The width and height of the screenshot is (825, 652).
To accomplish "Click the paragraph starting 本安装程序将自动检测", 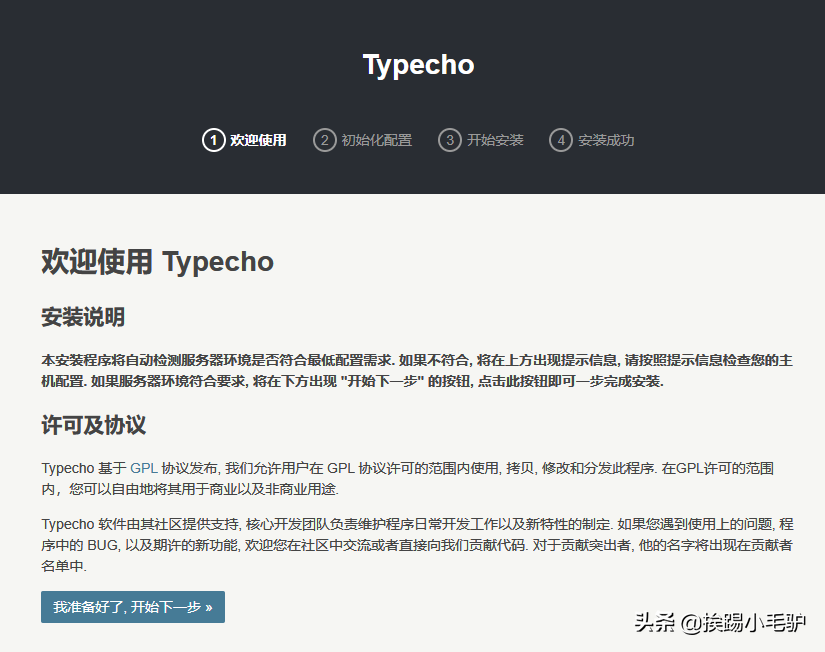I will click(x=417, y=370).
